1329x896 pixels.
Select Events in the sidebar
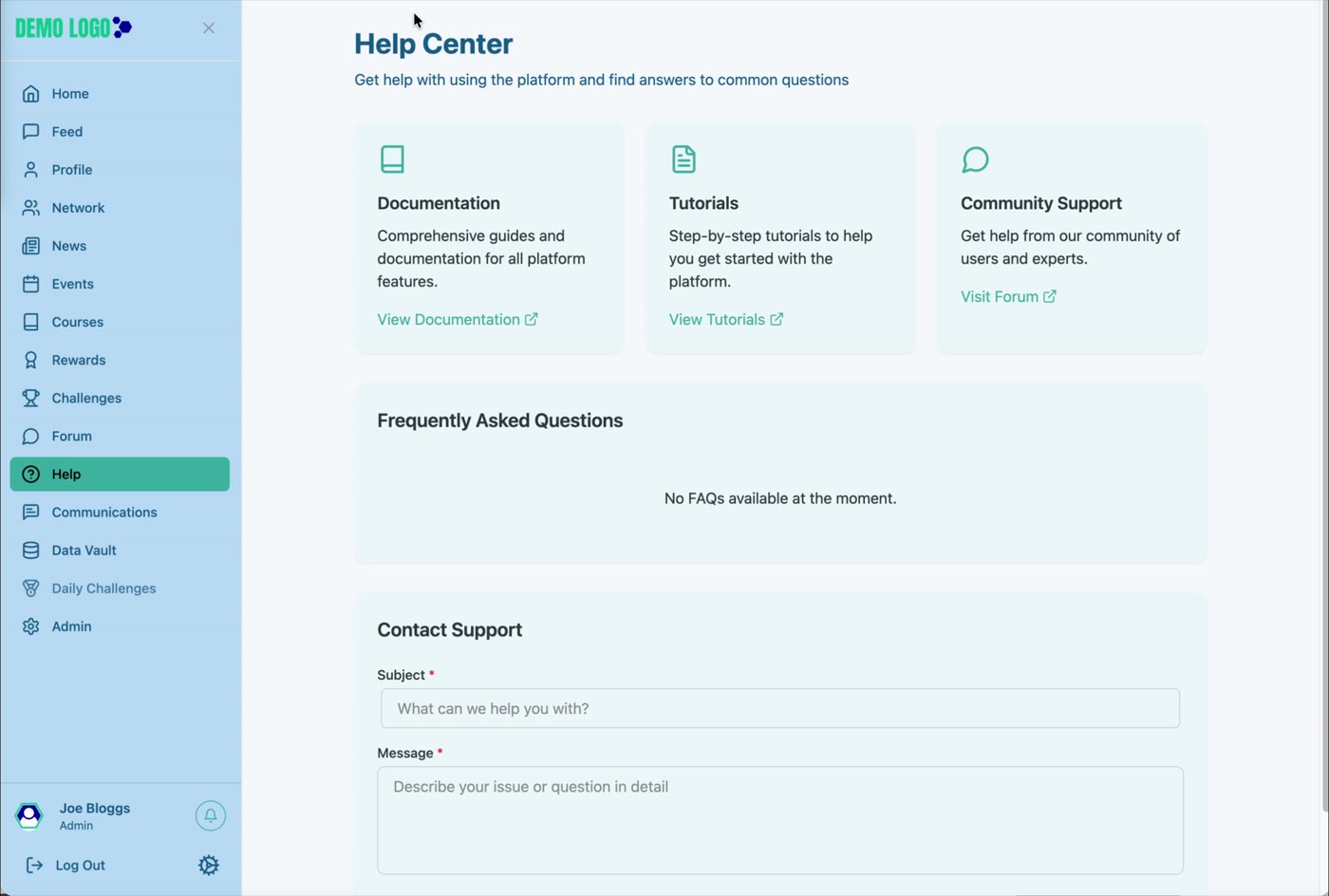pyautogui.click(x=120, y=284)
